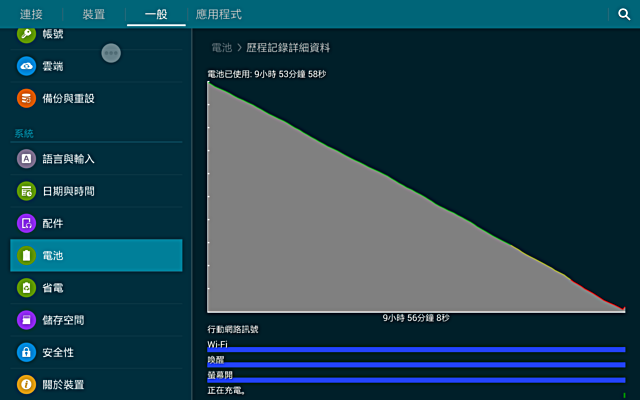Viewport: 640px width, 400px height.
Task: Select the 一般 tab
Action: click(156, 14)
